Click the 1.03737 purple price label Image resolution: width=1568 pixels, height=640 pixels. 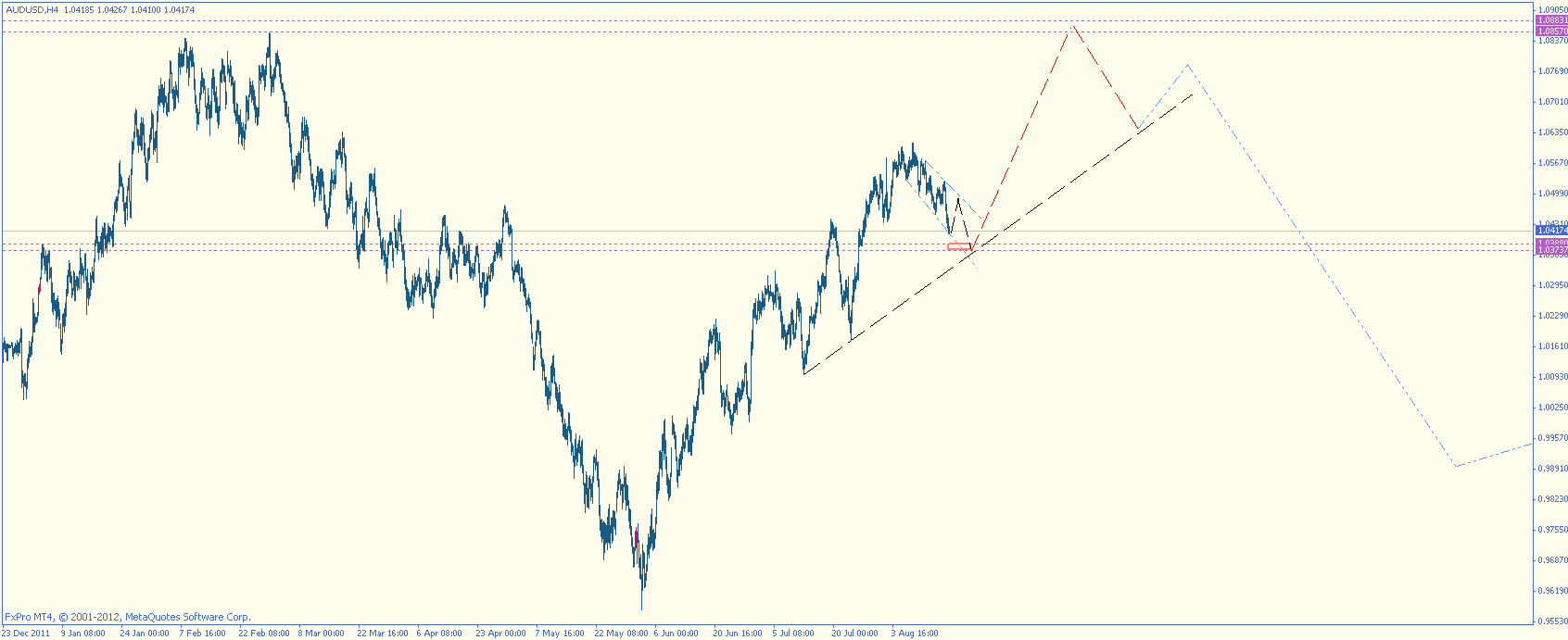click(1551, 251)
